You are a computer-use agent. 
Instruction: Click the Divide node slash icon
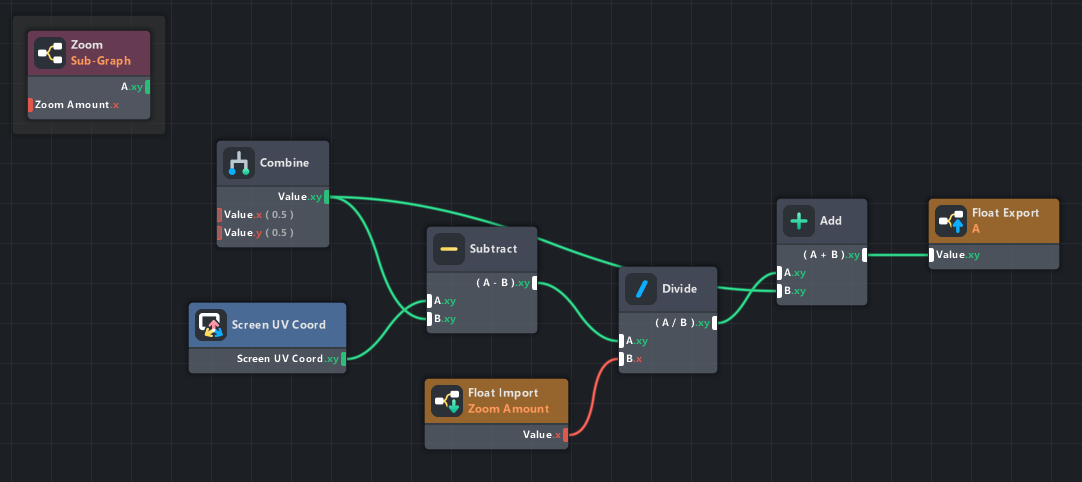(641, 289)
